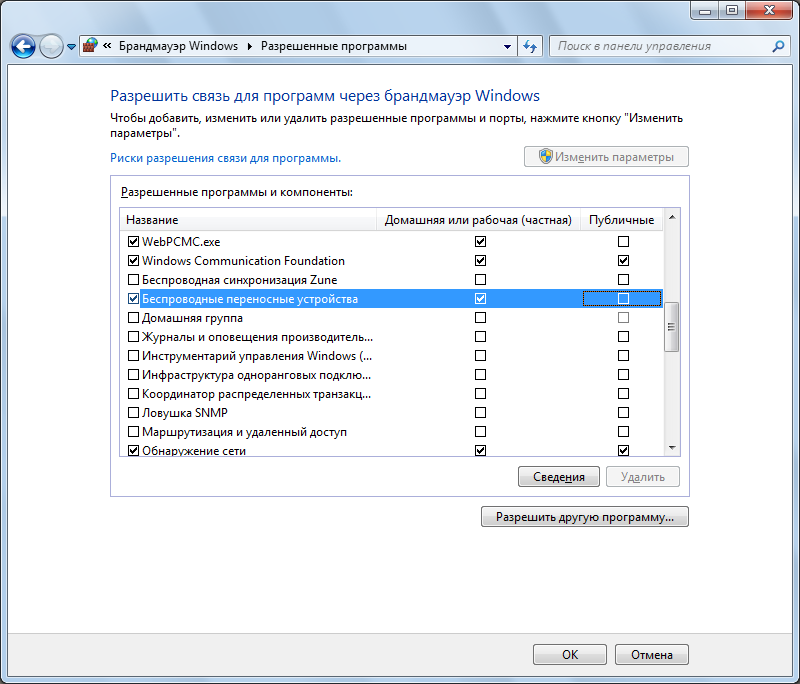Toggle WebPCMC.exe private network checkbox
Viewport: 800px width, 684px height.
pyautogui.click(x=480, y=242)
